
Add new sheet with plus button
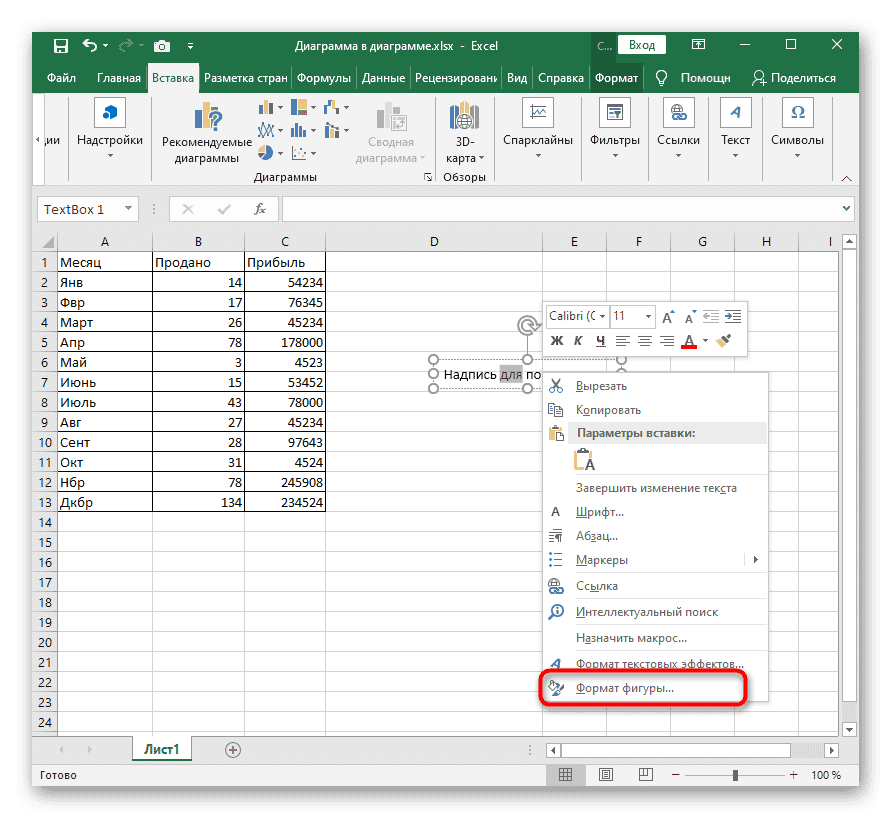tap(233, 749)
